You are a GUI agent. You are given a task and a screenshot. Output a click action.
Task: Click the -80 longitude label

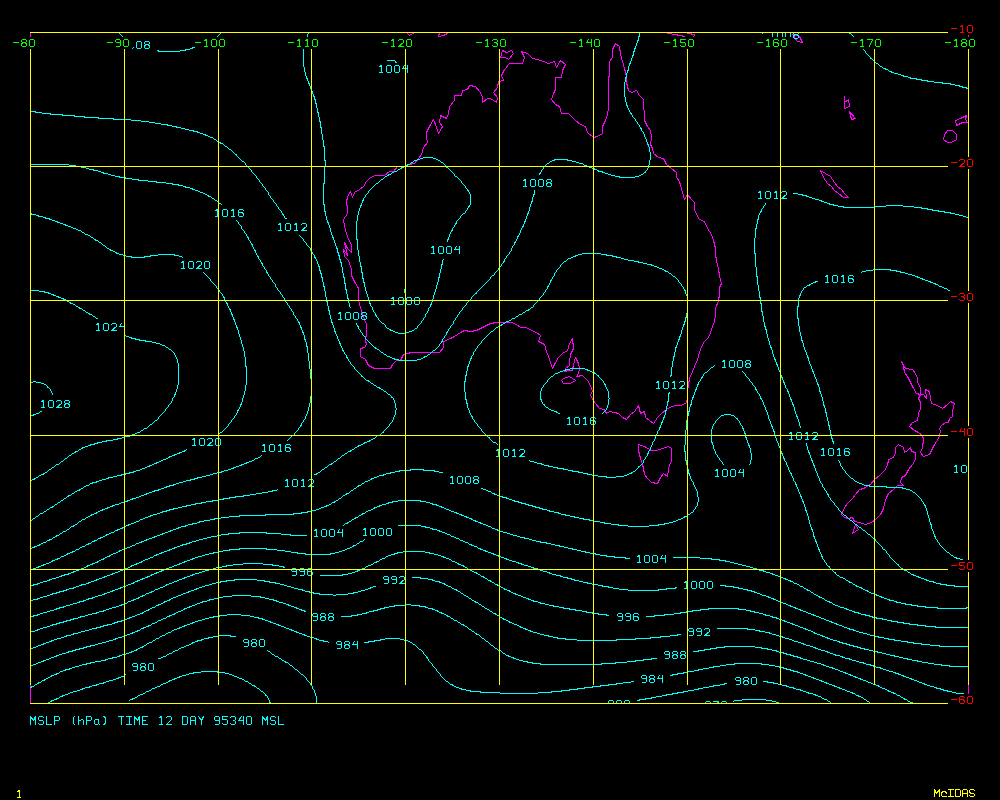click(x=24, y=43)
